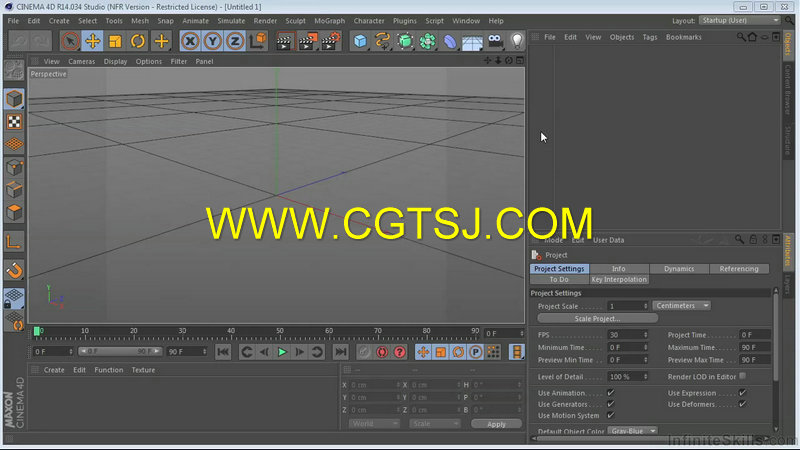800x450 pixels.
Task: Open Default Object Color dropdown
Action: point(632,431)
